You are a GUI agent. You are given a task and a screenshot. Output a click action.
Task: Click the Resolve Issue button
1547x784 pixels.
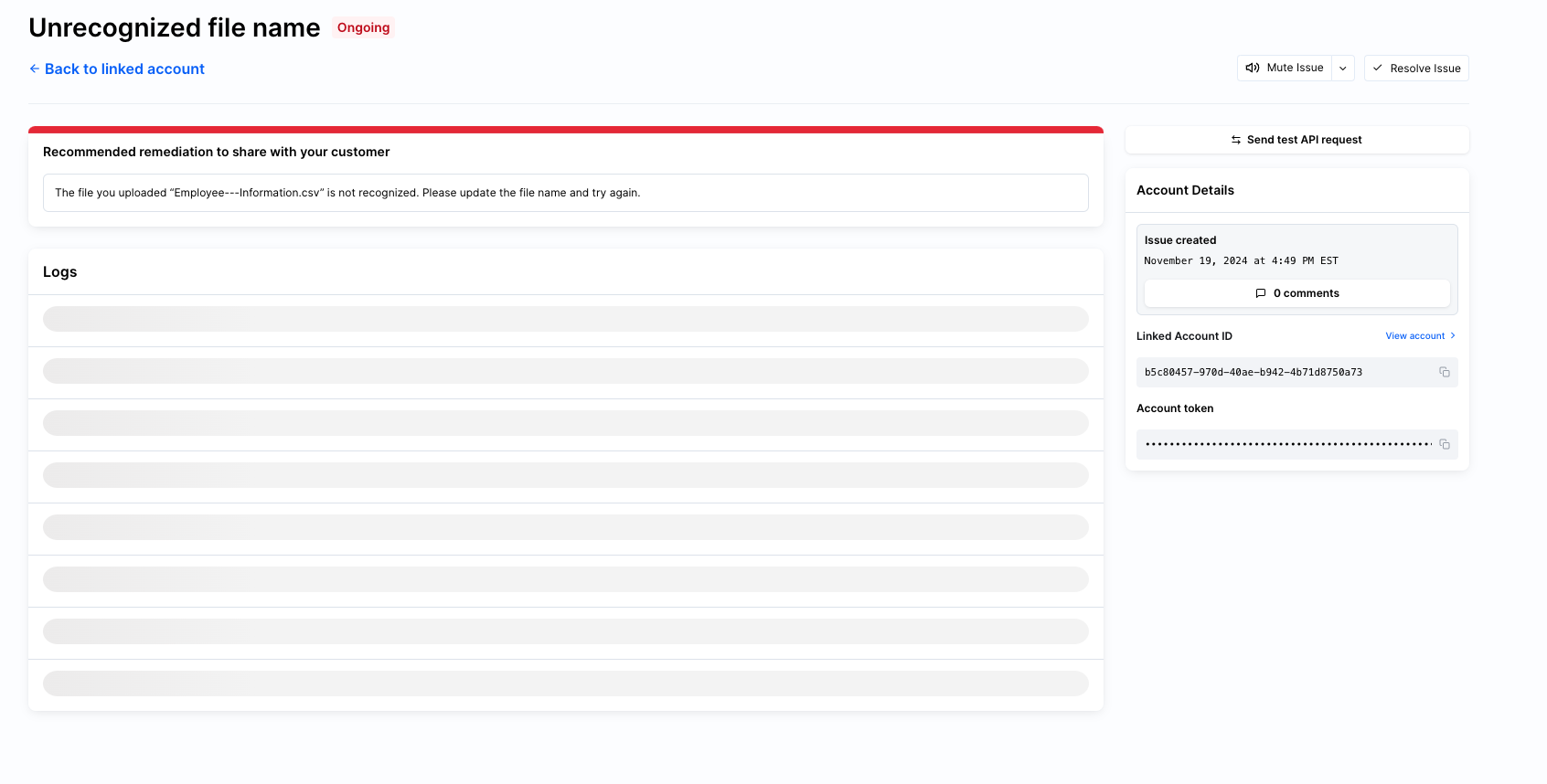[1416, 69]
